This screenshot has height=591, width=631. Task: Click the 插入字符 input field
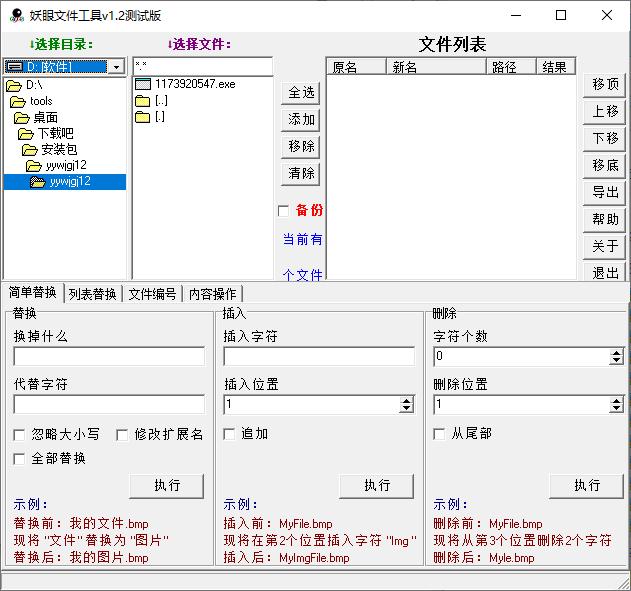pos(319,357)
